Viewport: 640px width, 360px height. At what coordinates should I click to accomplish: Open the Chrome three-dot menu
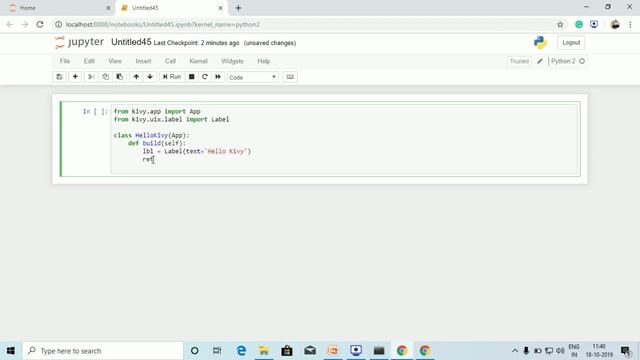point(631,24)
